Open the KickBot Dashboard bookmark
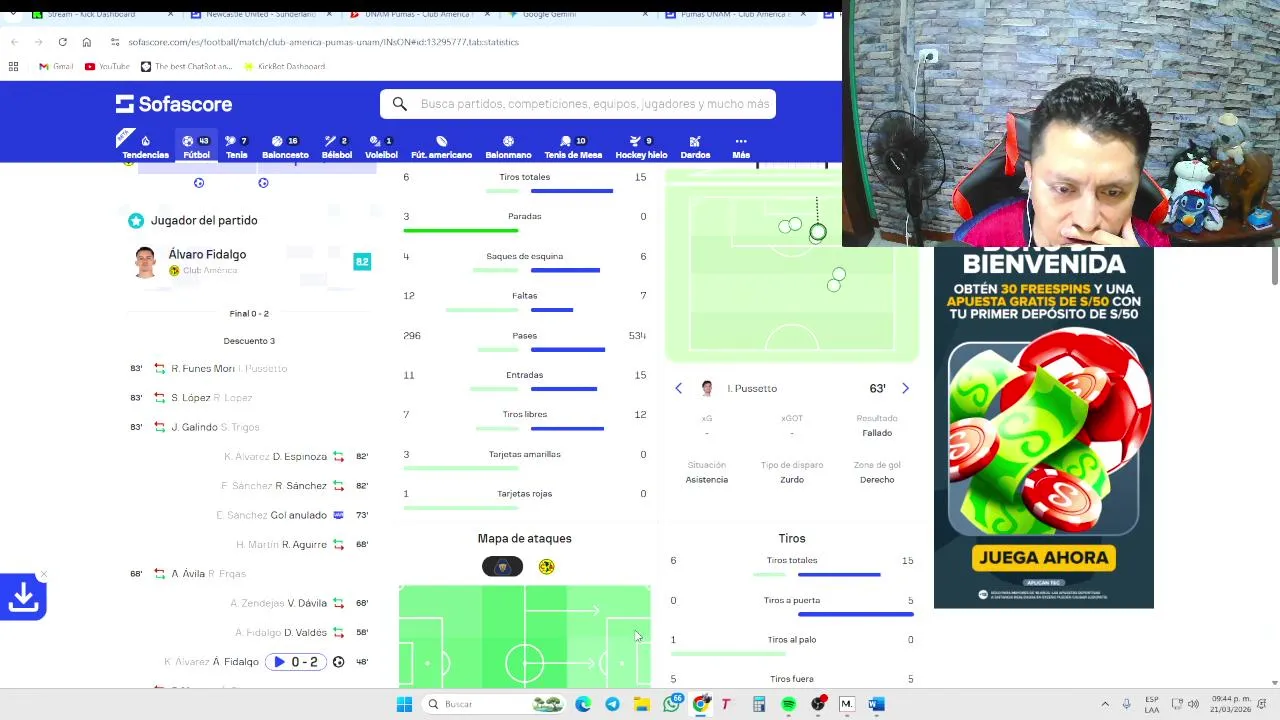The width and height of the screenshot is (1280, 720). (285, 66)
